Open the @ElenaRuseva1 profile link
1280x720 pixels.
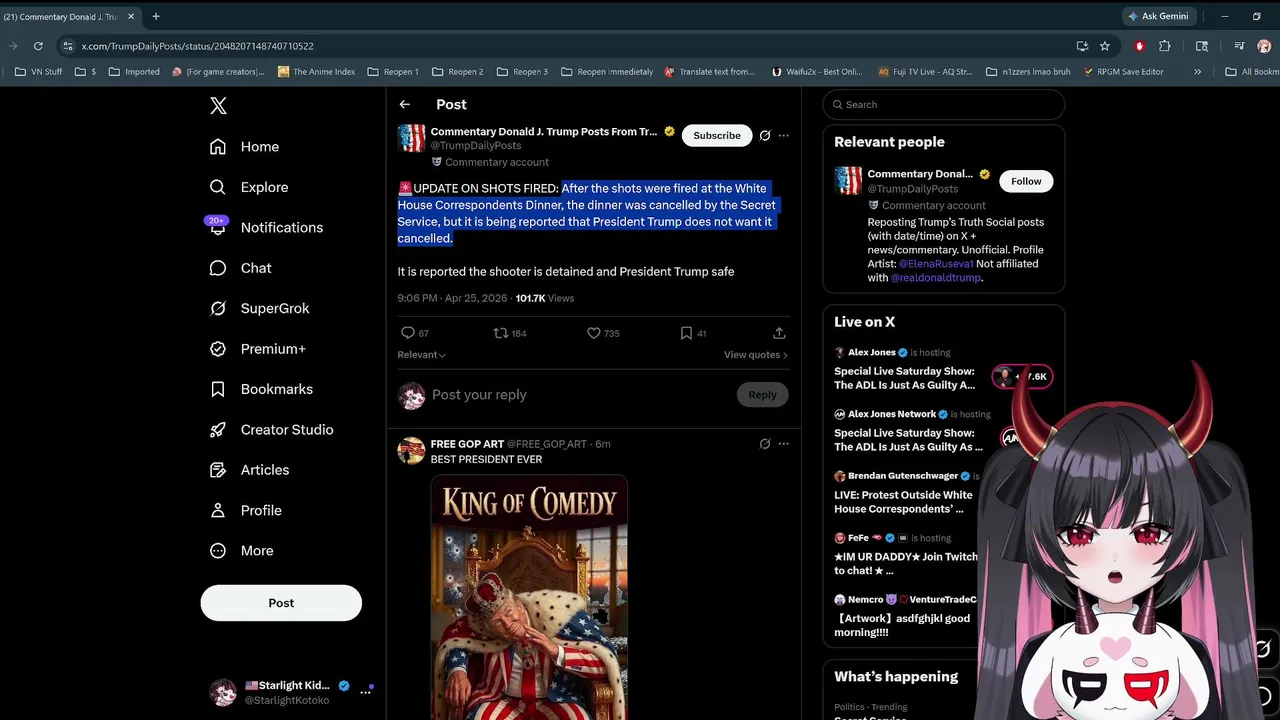coord(936,264)
